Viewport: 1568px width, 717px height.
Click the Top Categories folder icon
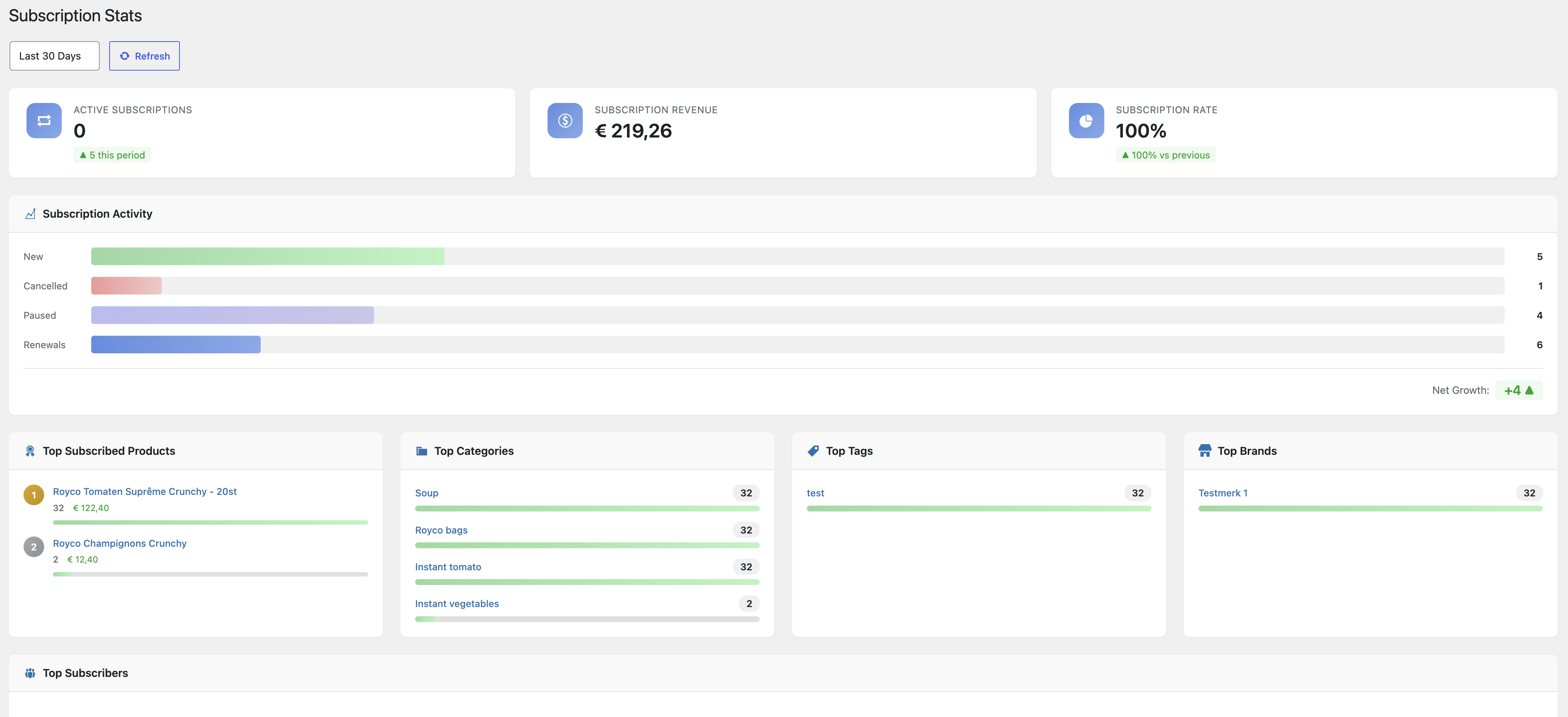point(421,451)
